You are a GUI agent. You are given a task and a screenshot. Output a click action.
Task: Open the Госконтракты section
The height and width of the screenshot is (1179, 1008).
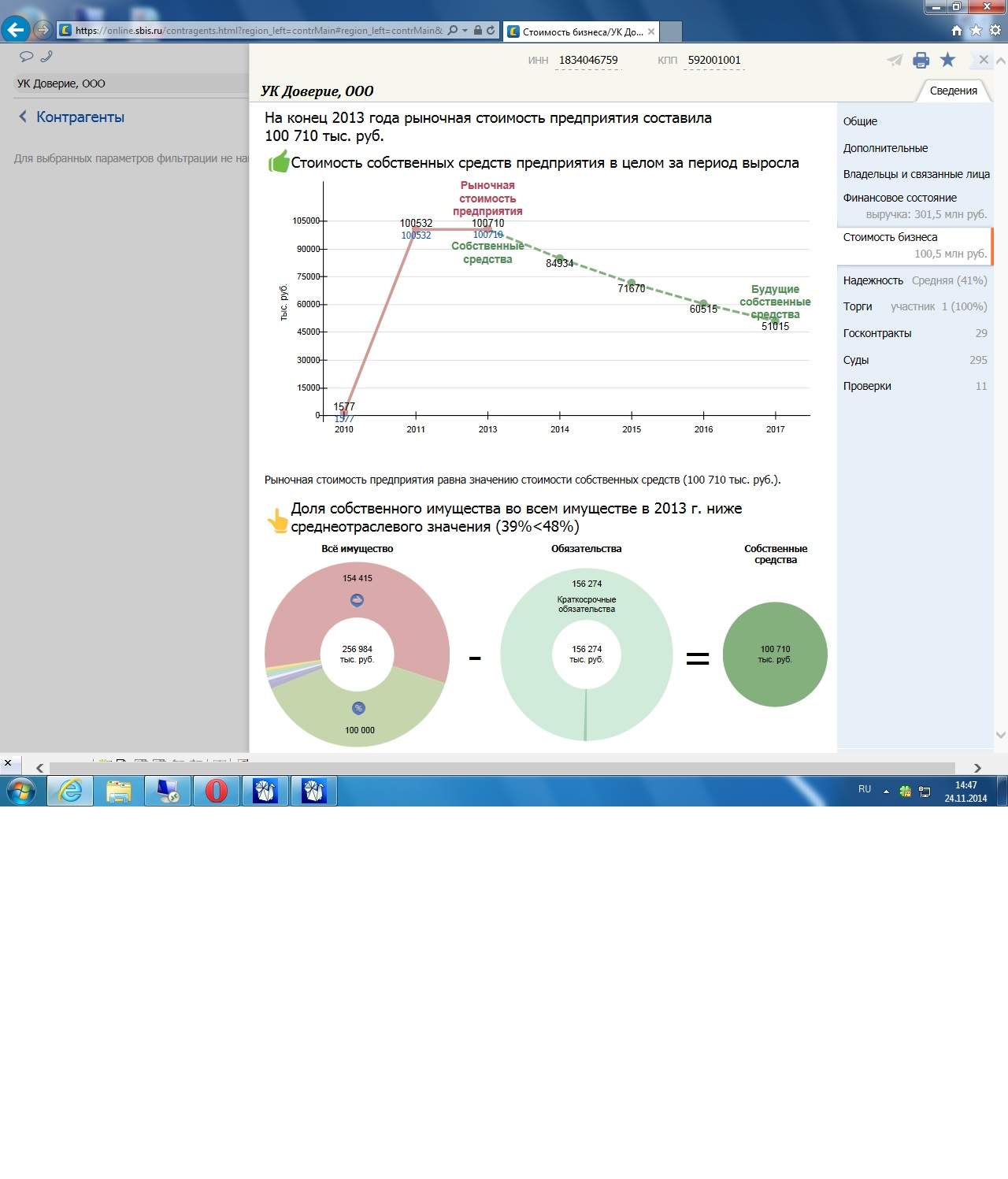914,333
